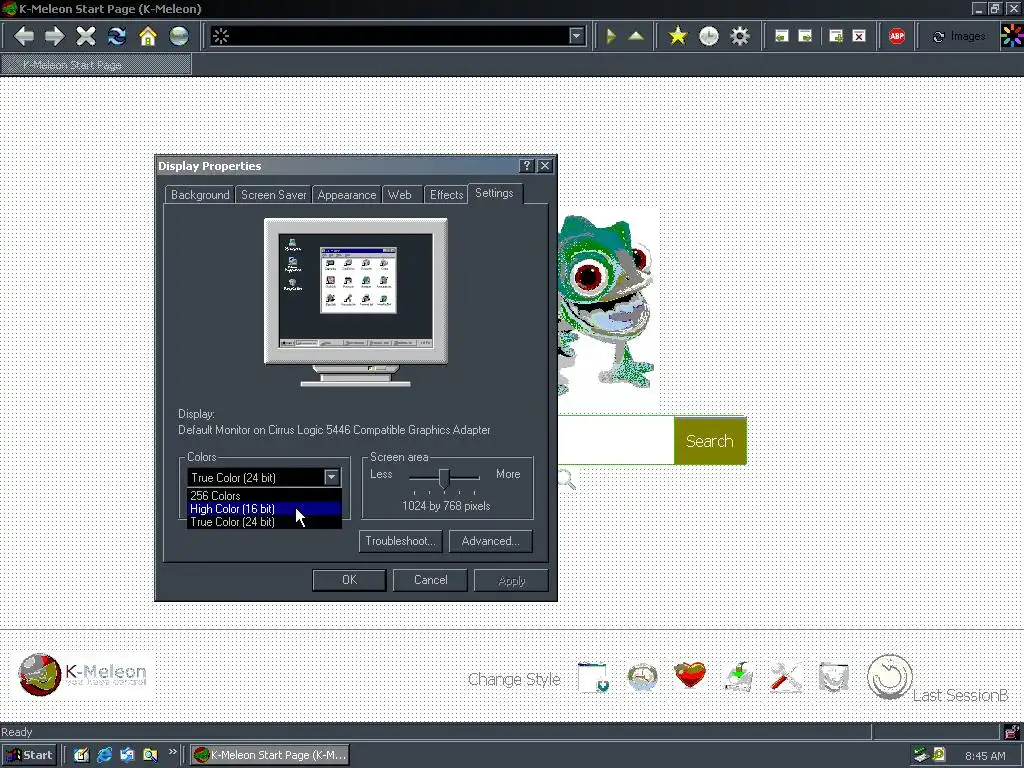Click the globe icon in the navigation toolbar
Screen dimensions: 1024x768
click(179, 36)
